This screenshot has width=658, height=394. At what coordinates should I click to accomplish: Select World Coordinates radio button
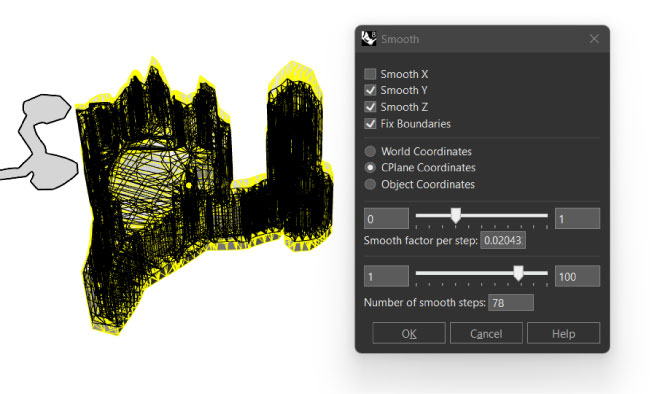[370, 151]
